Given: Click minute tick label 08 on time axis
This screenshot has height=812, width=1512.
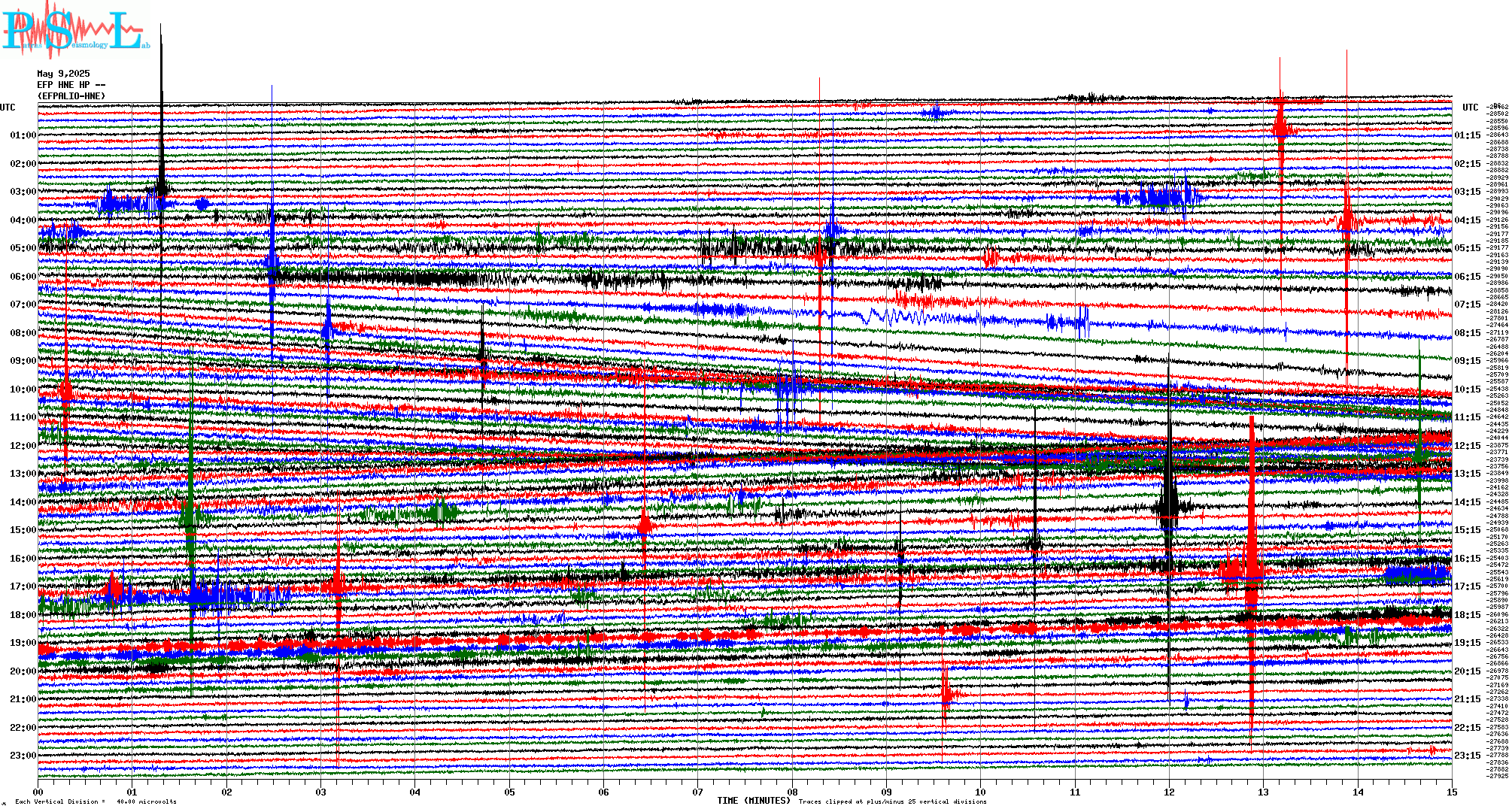Looking at the screenshot, I should click(x=792, y=792).
